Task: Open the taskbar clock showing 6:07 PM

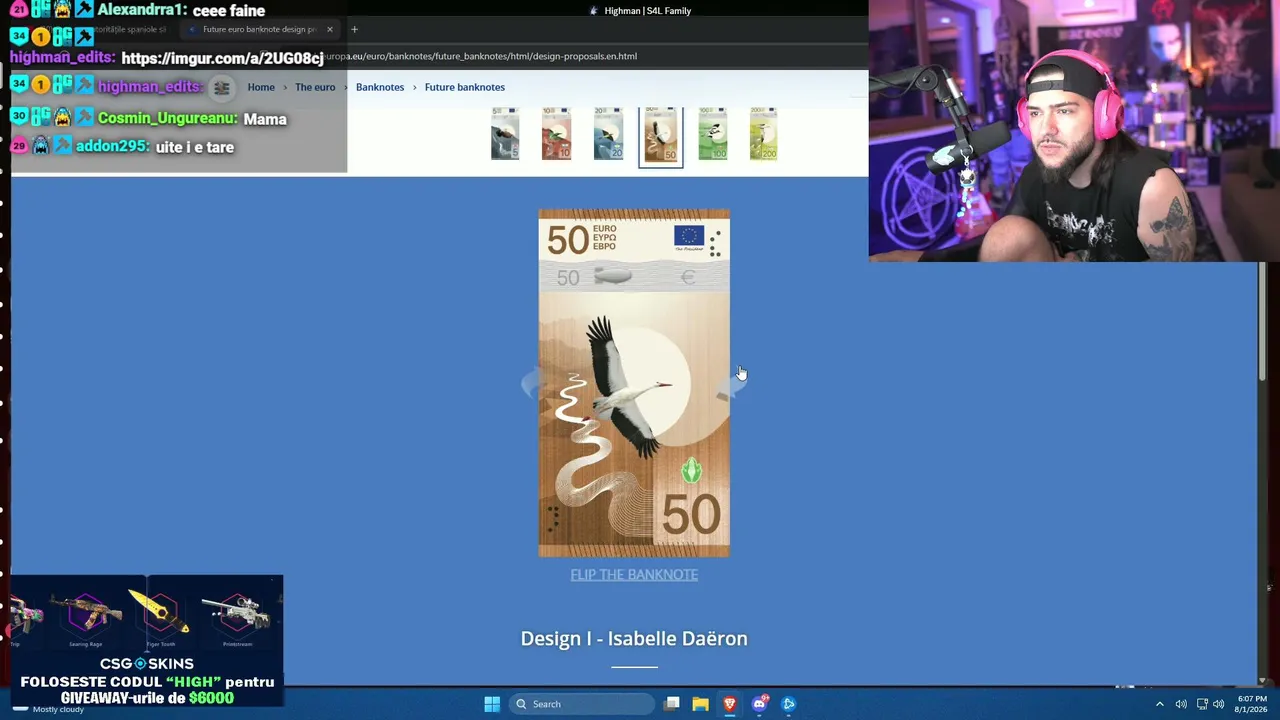Action: (1252, 704)
